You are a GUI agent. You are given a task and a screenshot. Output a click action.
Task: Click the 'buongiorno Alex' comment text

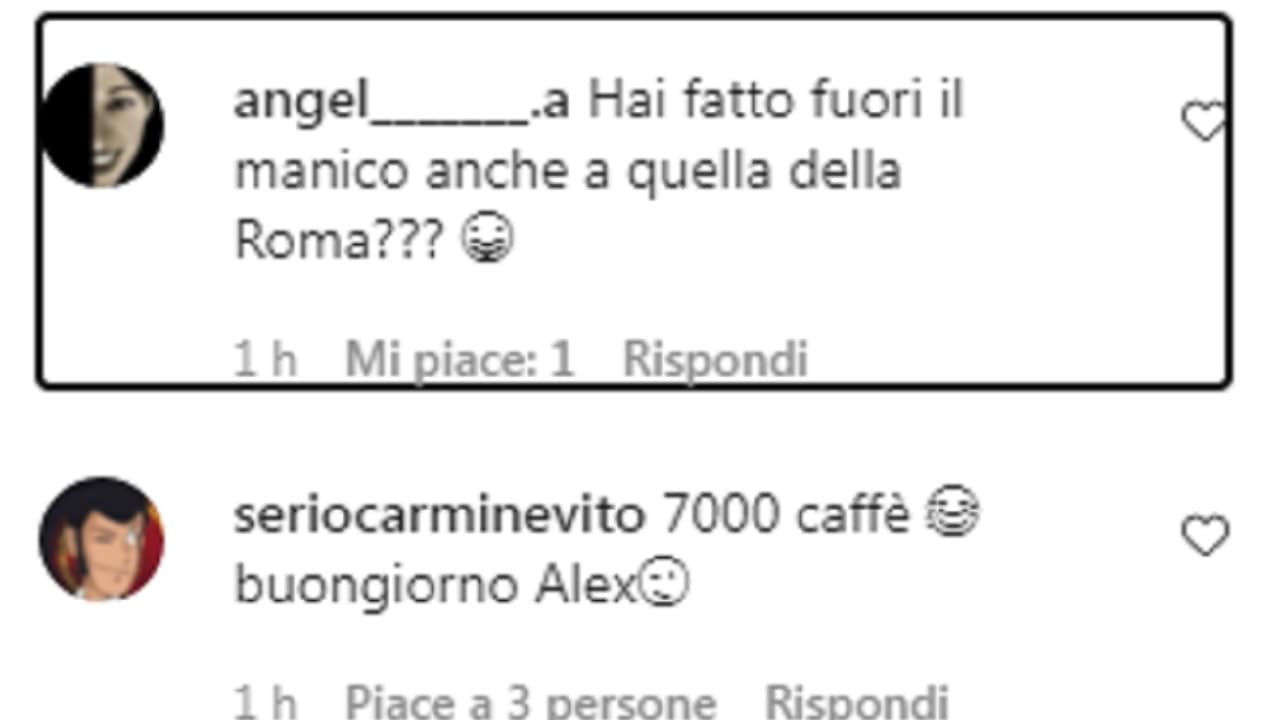pos(436,586)
